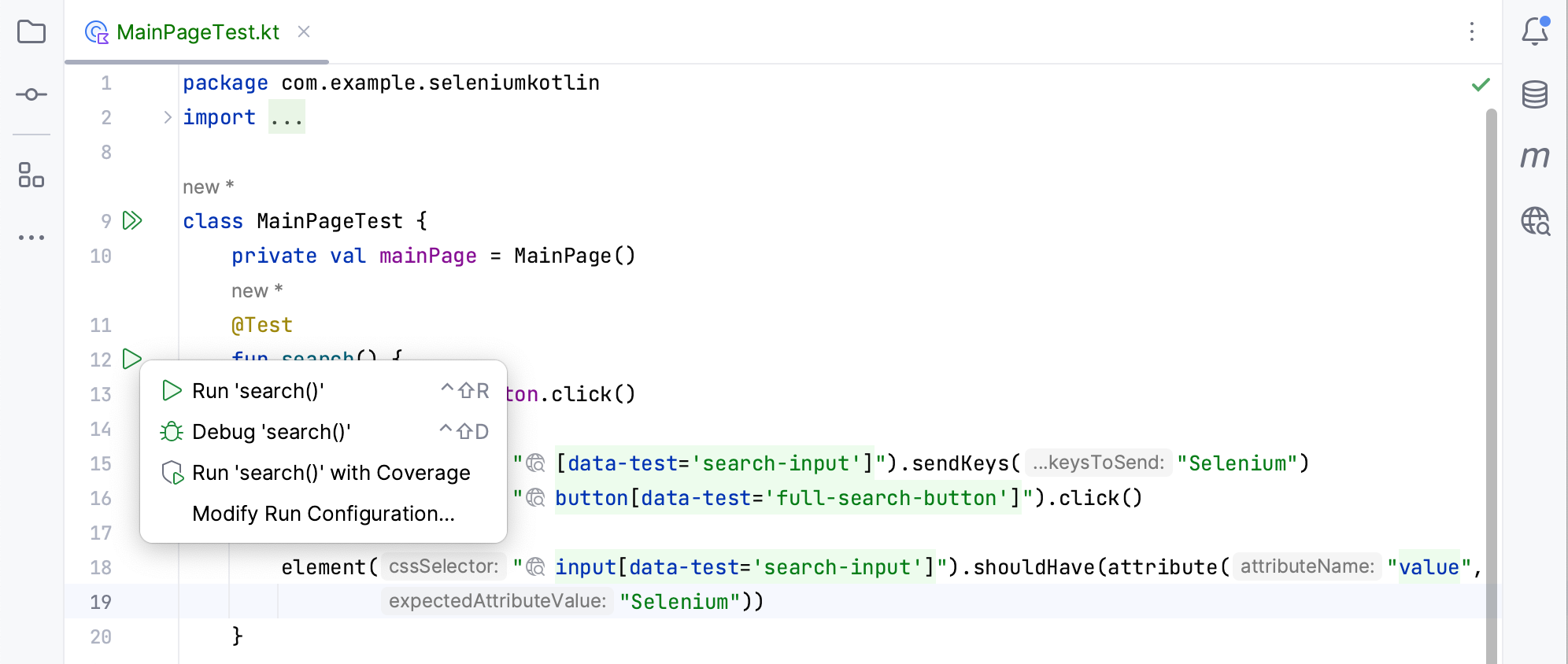Close the MainPageTest.kt tab
Viewport: 1568px width, 664px height.
tap(304, 31)
